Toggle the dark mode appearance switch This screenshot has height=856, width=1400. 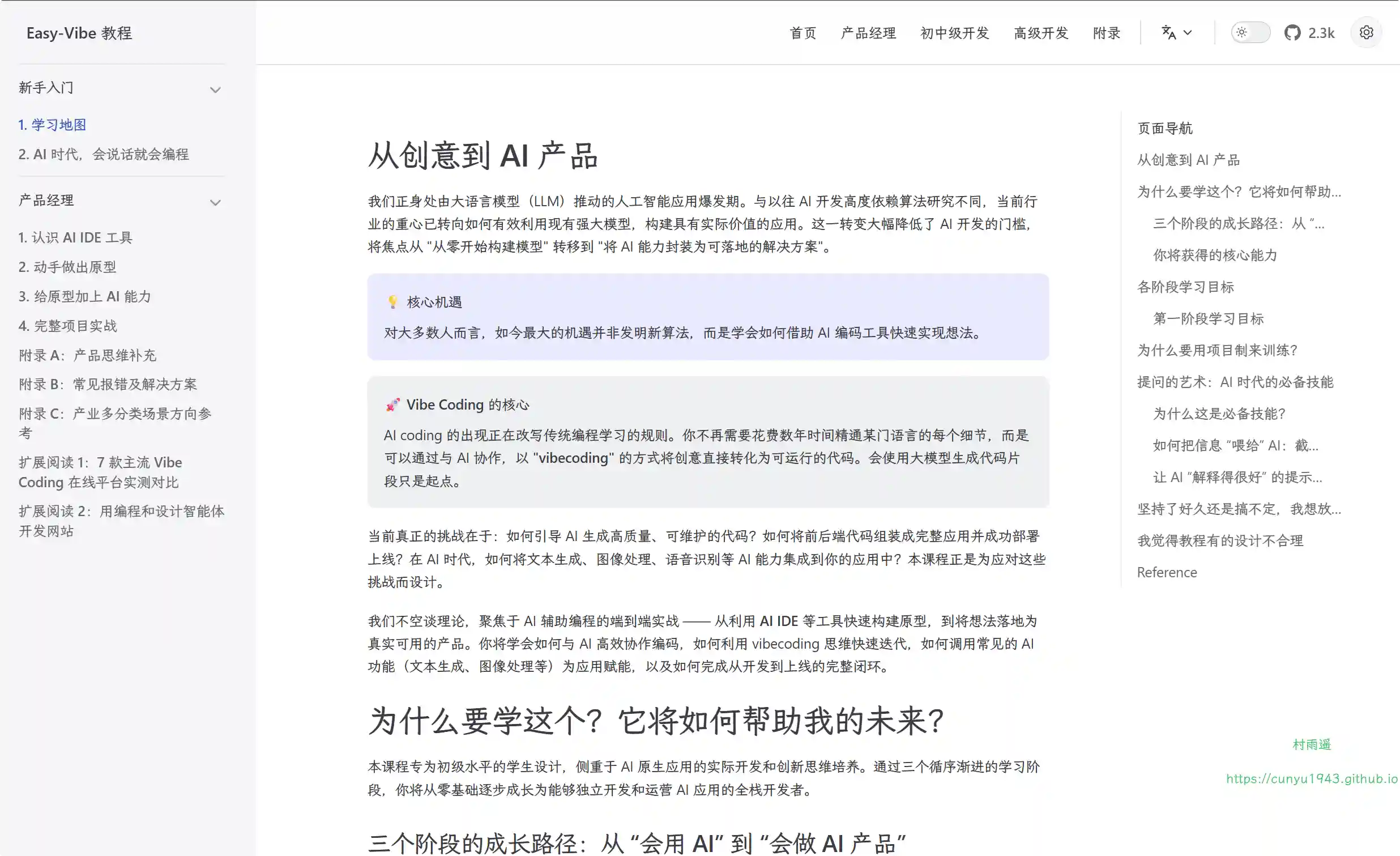tap(1250, 33)
